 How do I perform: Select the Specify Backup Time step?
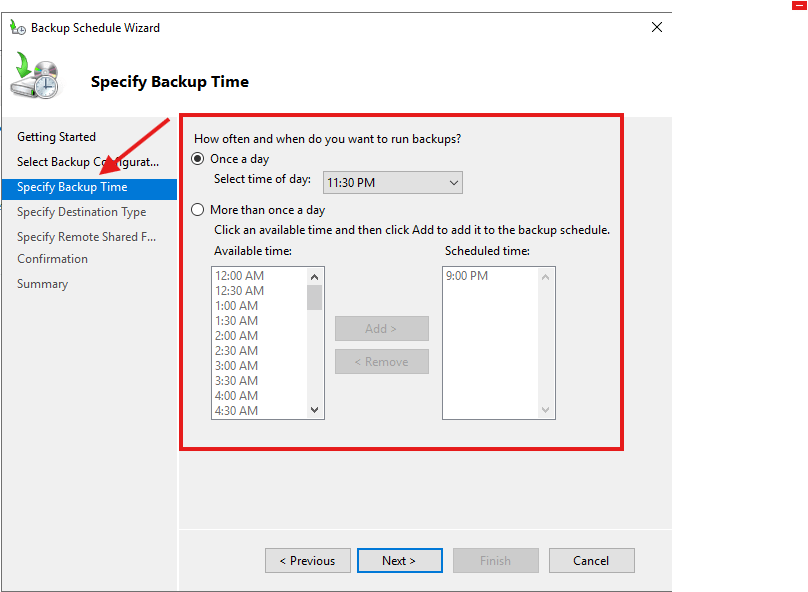(x=72, y=187)
